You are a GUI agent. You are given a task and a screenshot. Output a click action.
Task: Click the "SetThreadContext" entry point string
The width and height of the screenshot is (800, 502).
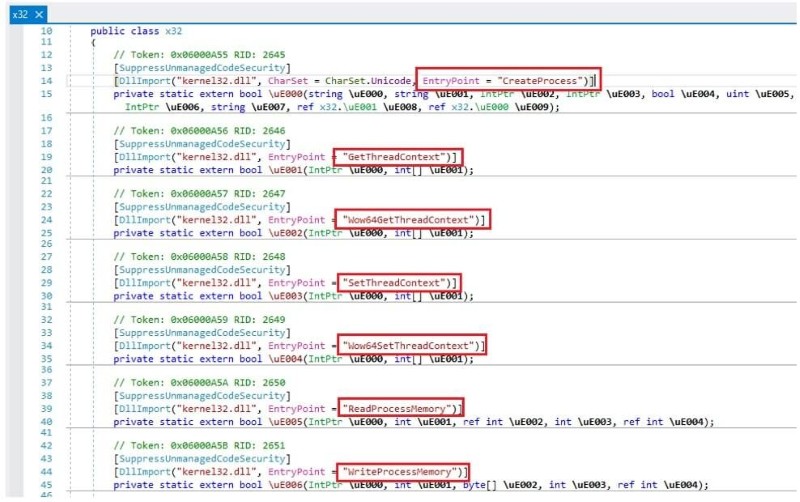coord(396,283)
